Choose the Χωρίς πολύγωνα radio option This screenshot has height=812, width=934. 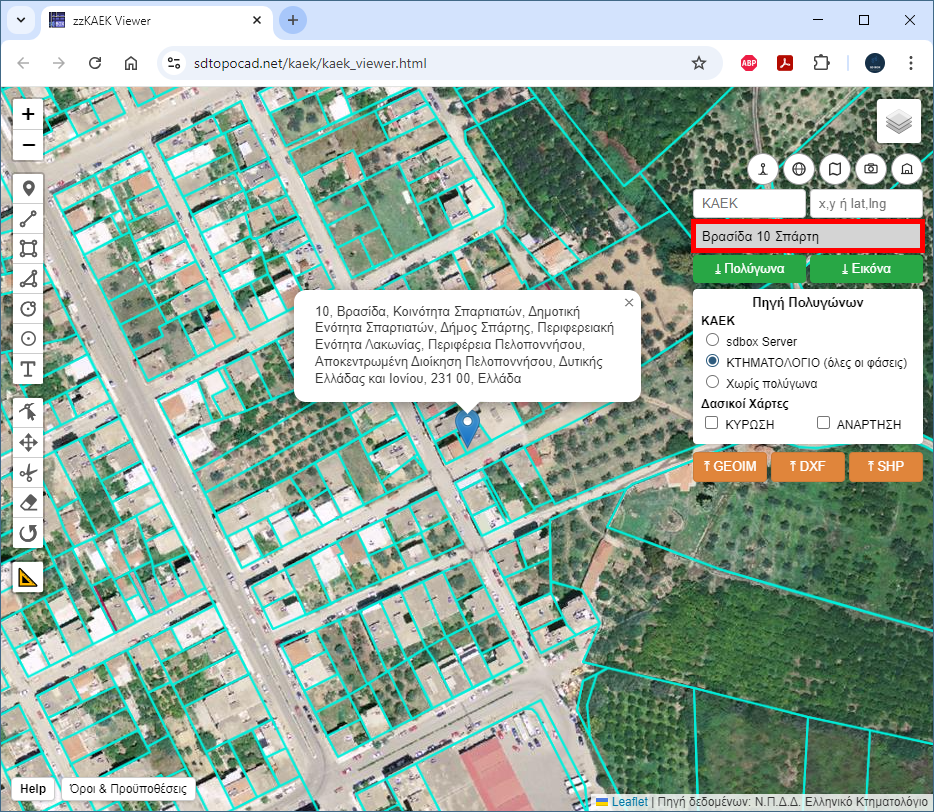(713, 382)
